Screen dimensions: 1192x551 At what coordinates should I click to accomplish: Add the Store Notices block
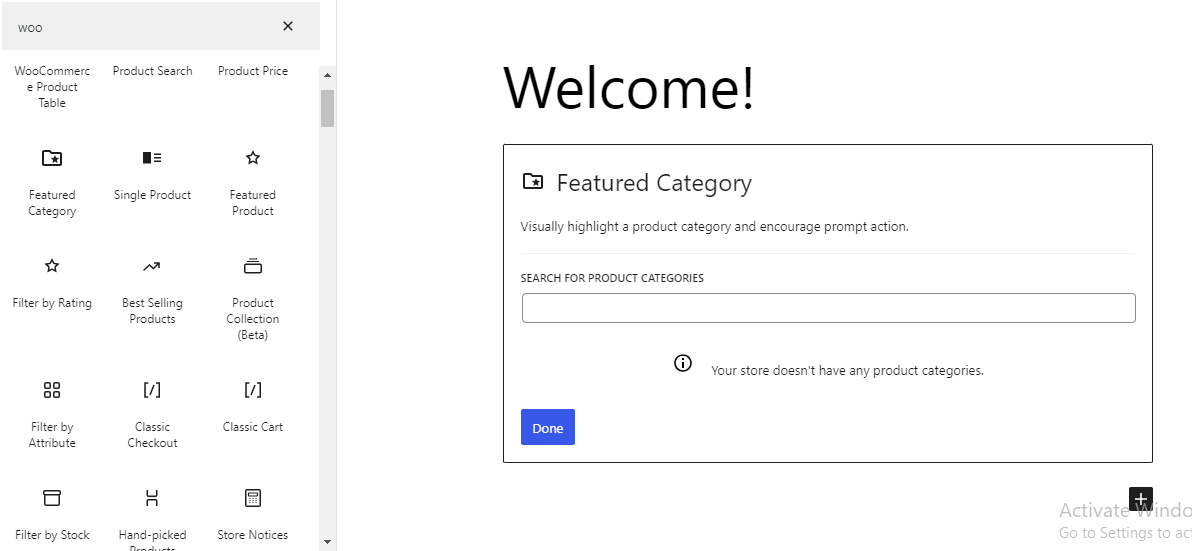[x=253, y=514]
